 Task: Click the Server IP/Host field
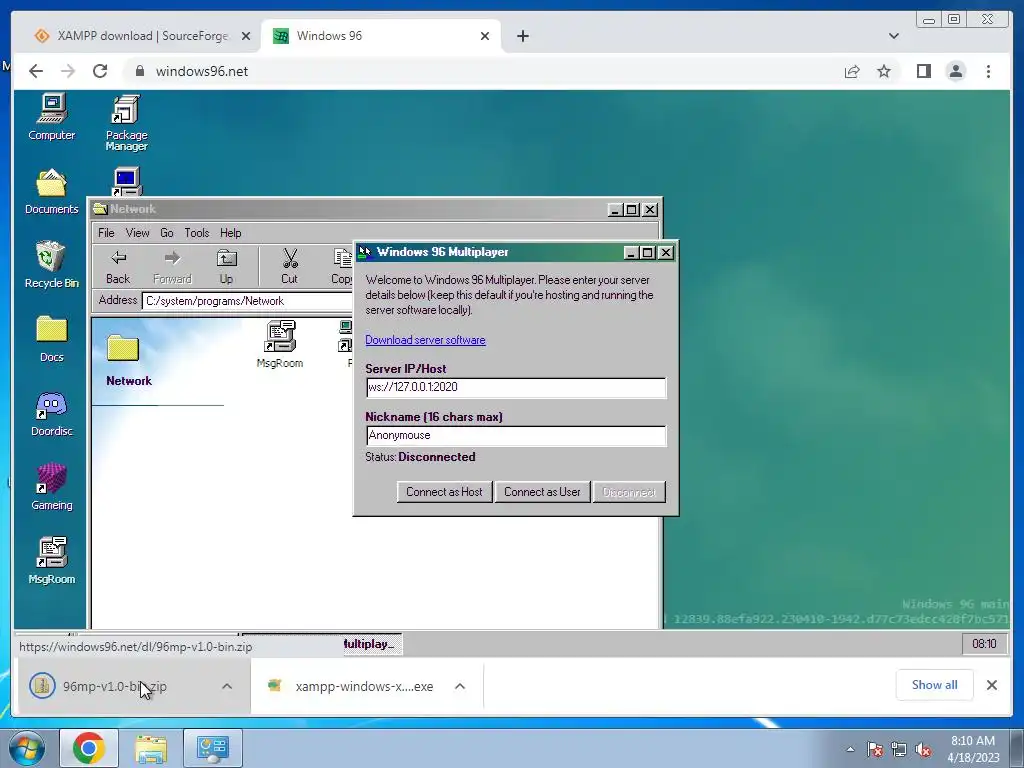coord(516,387)
